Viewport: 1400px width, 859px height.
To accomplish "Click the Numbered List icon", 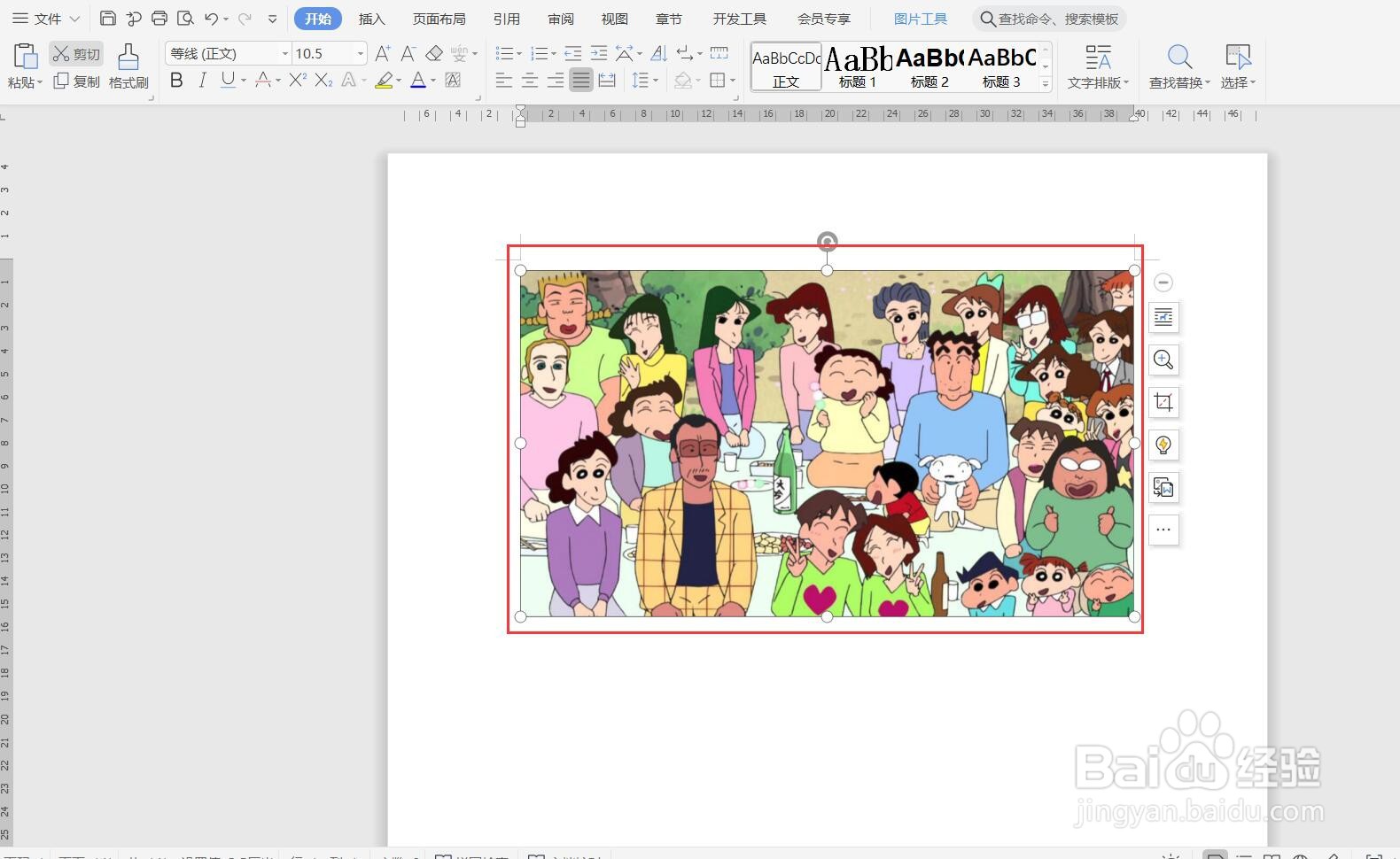I will 539,54.
